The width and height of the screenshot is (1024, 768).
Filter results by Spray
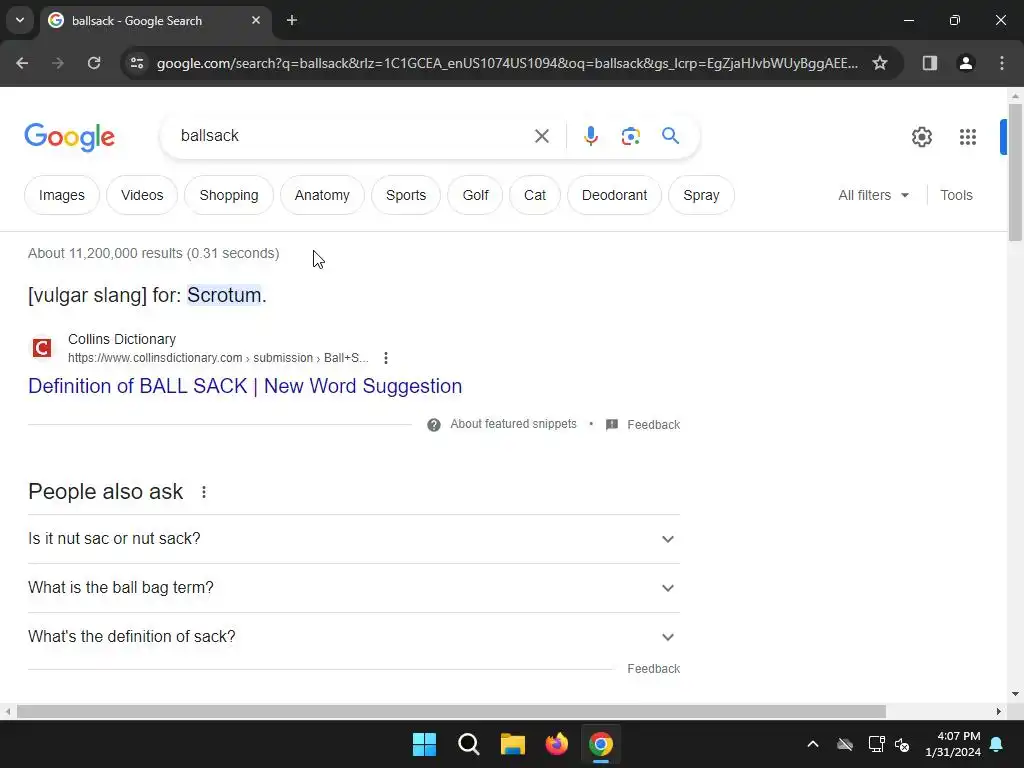(701, 195)
